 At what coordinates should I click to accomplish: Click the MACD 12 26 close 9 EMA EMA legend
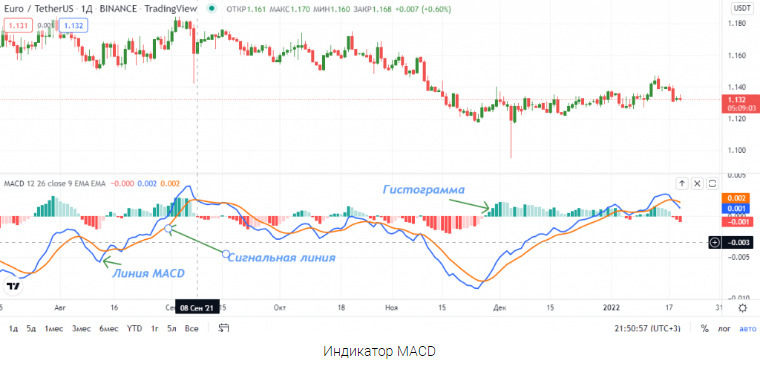click(x=54, y=184)
